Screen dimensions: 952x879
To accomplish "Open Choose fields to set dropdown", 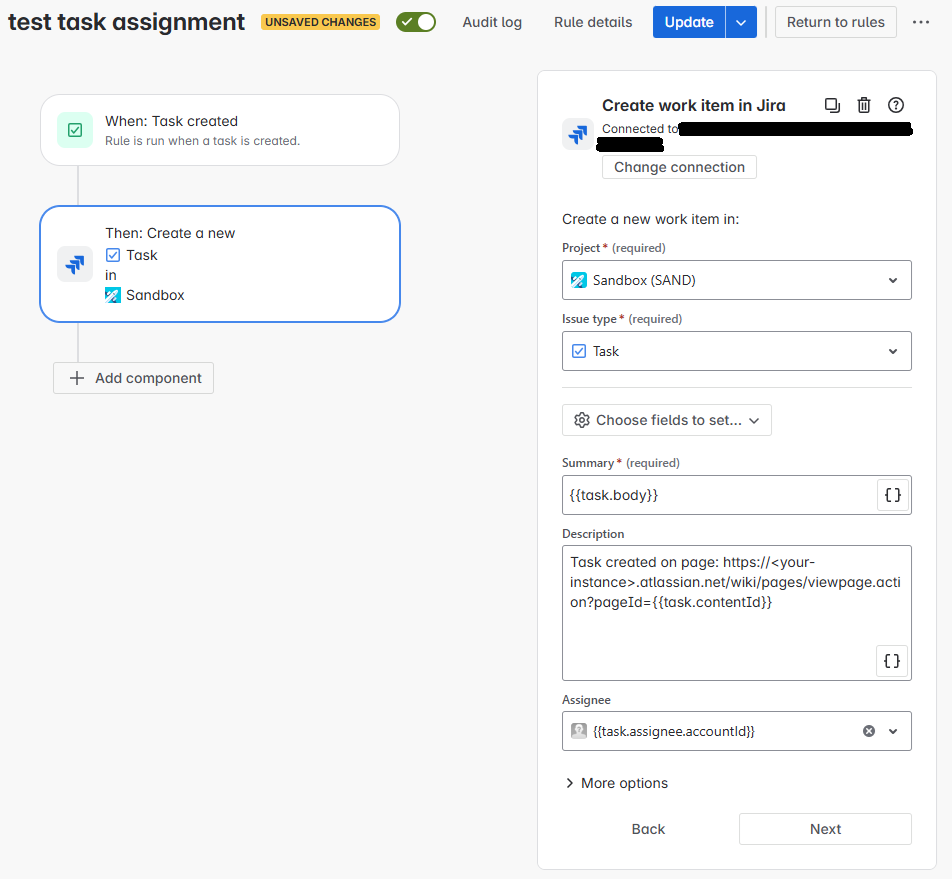I will [x=667, y=420].
